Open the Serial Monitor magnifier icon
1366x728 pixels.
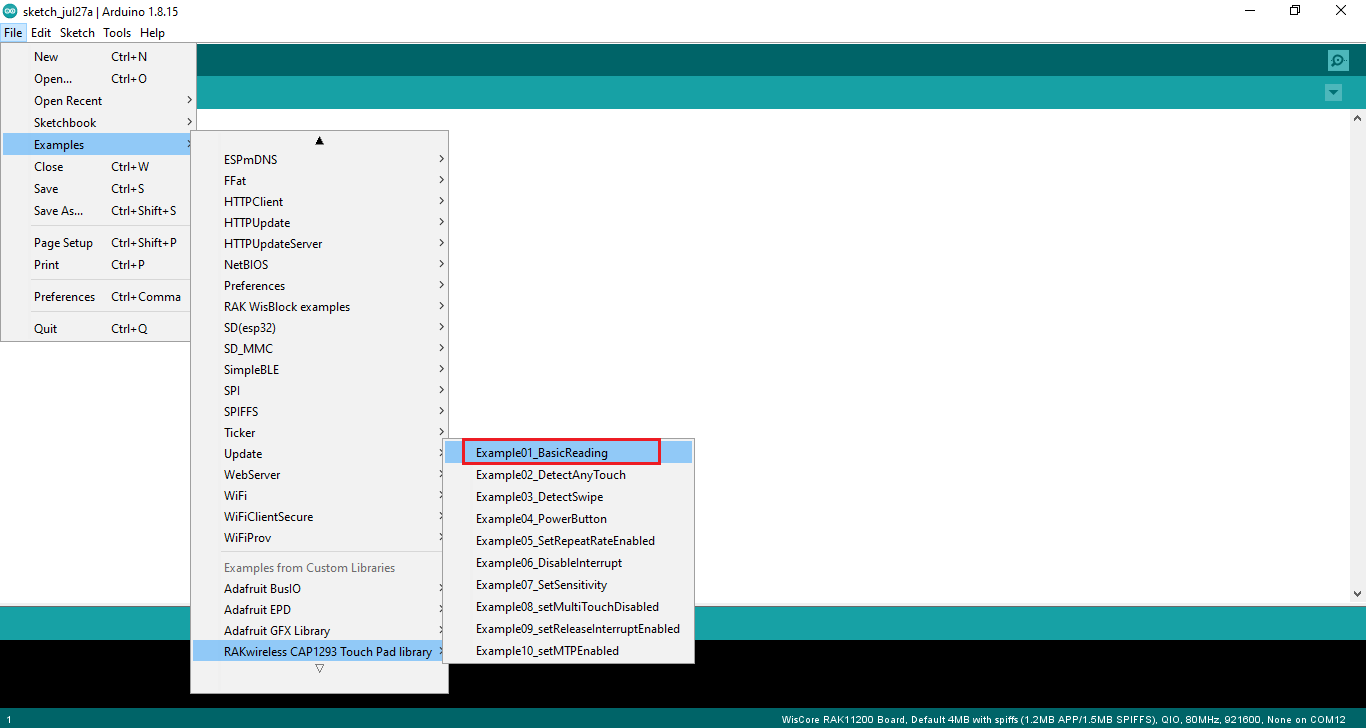pyautogui.click(x=1338, y=60)
